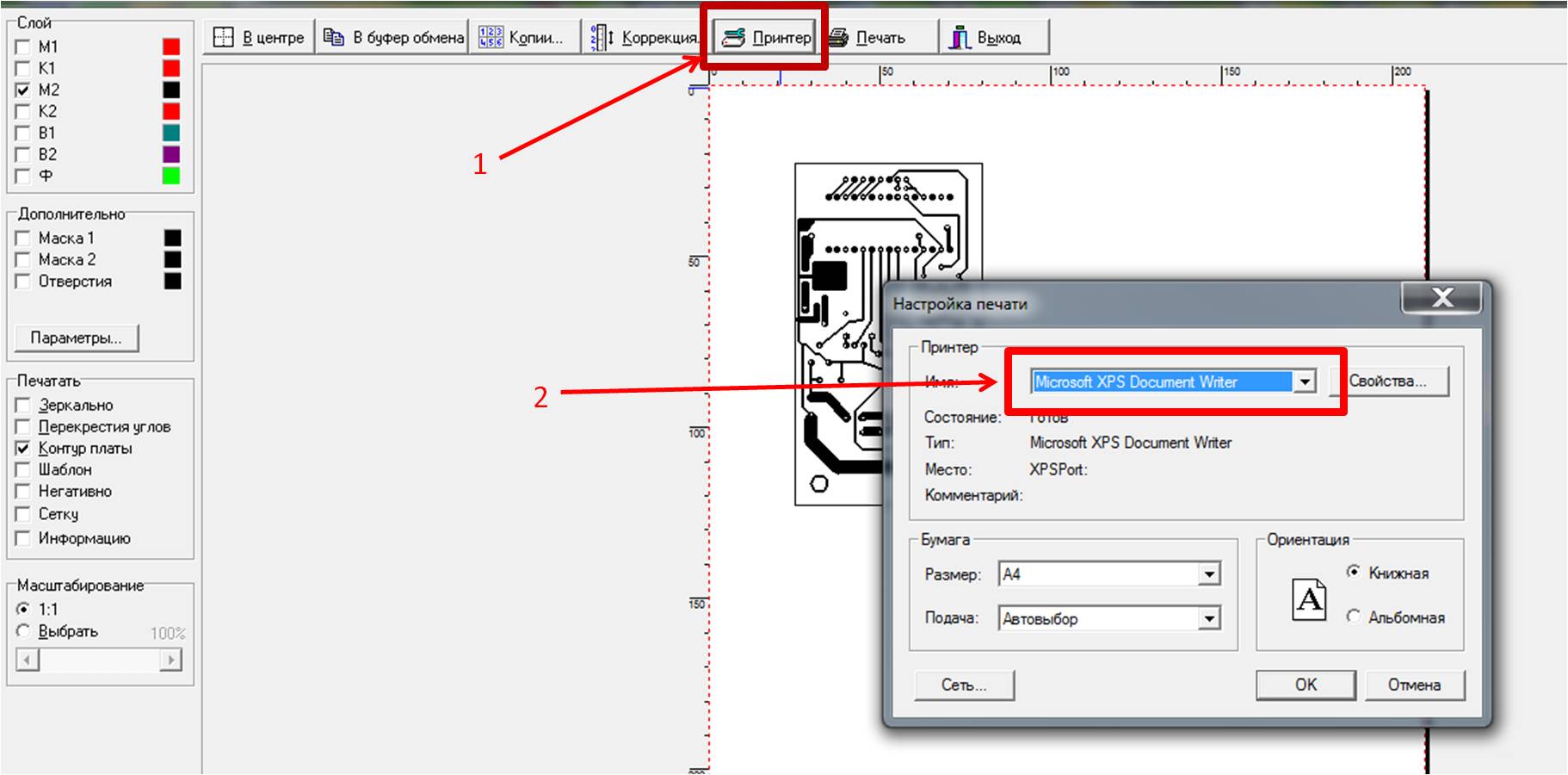
Task: Click the "Печать" print icon
Action: coord(838,37)
